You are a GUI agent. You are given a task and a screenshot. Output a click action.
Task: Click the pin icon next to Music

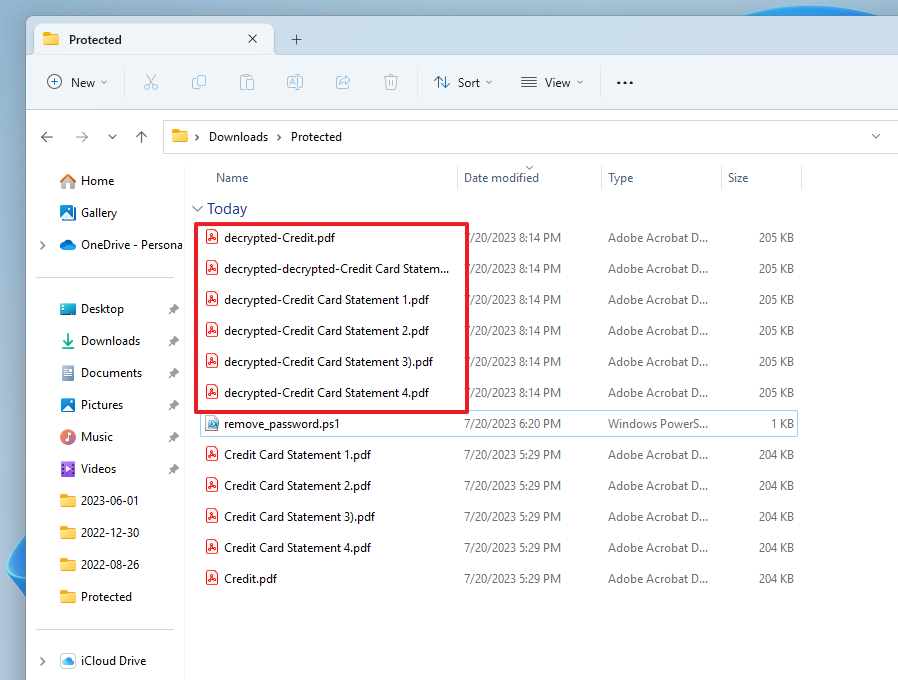pos(174,438)
